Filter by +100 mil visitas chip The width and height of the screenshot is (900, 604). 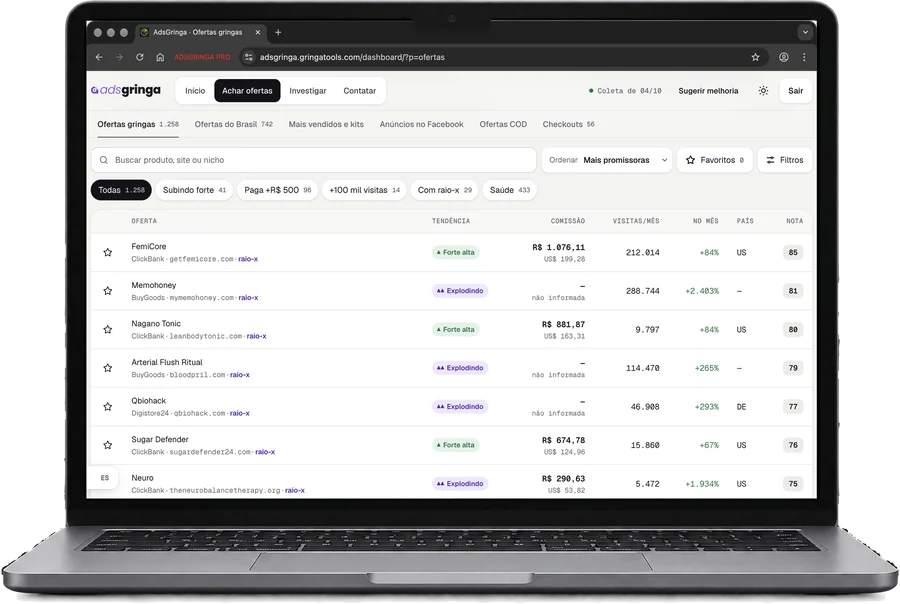364,190
